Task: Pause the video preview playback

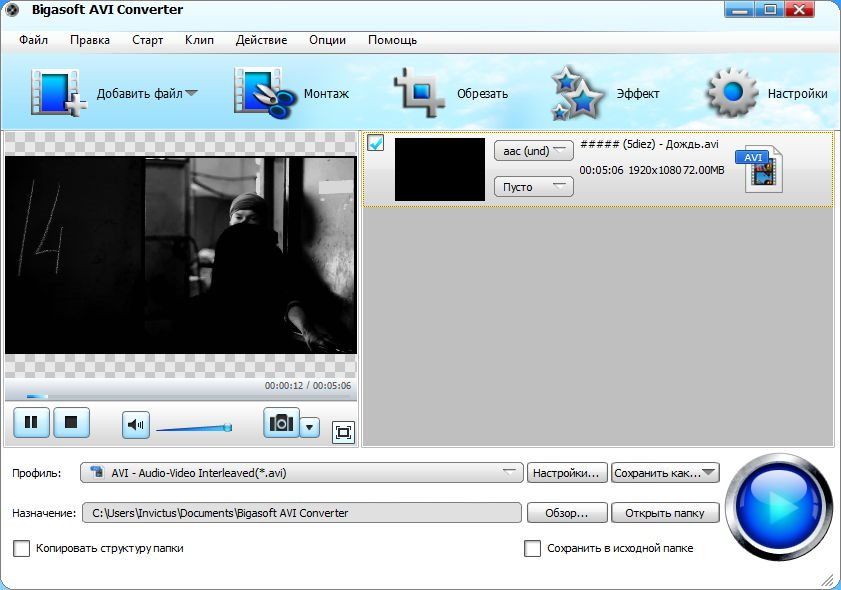Action: (31, 423)
